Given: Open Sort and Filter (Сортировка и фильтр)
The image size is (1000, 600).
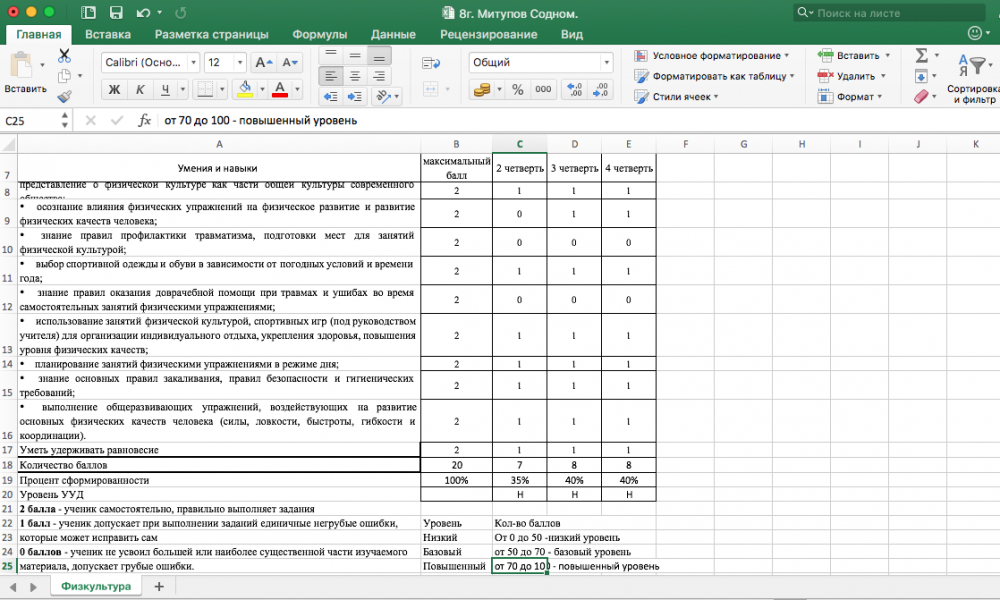Looking at the screenshot, I should pos(974,77).
